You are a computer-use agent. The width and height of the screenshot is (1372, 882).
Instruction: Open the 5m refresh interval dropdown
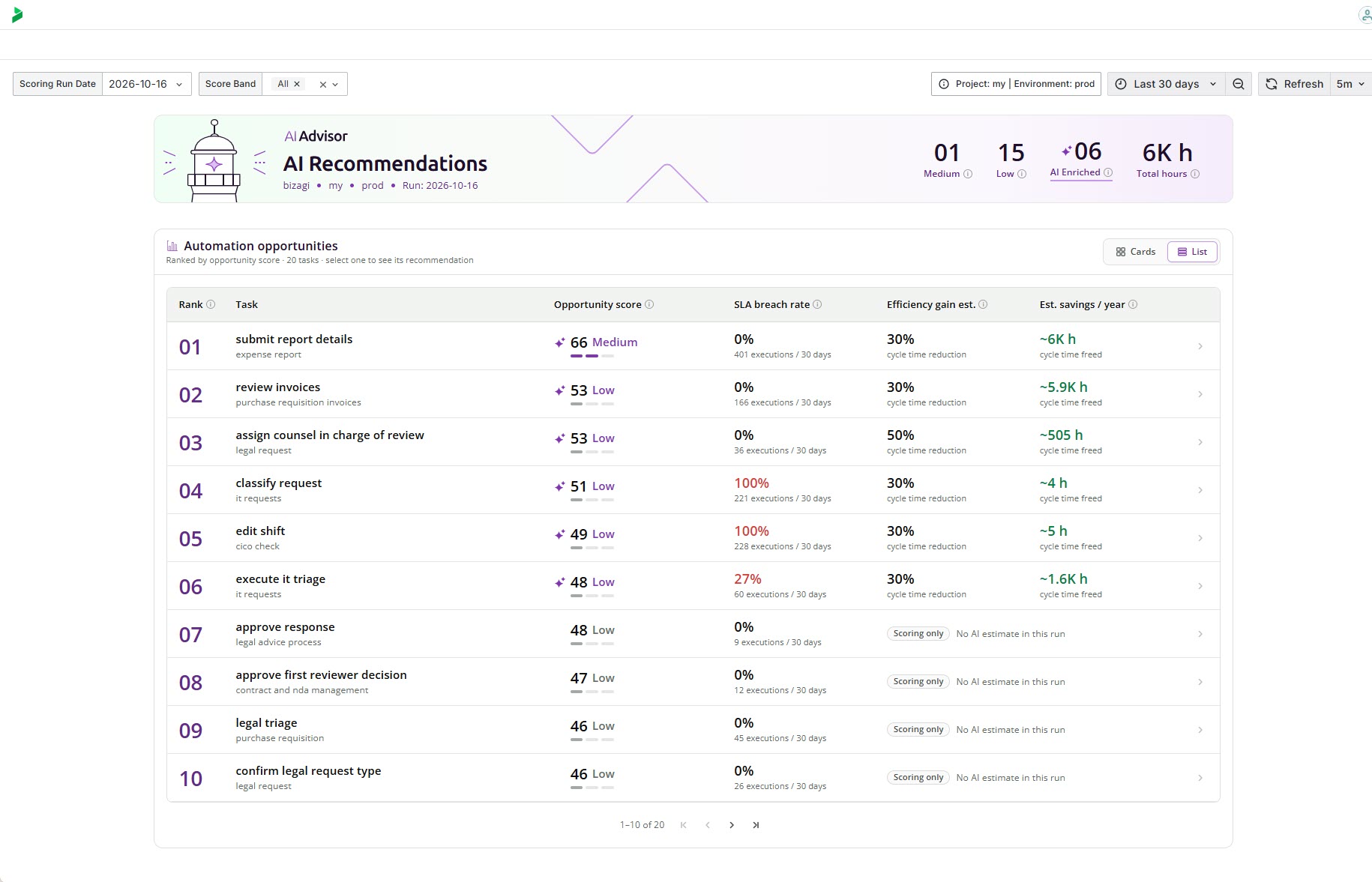tap(1350, 84)
